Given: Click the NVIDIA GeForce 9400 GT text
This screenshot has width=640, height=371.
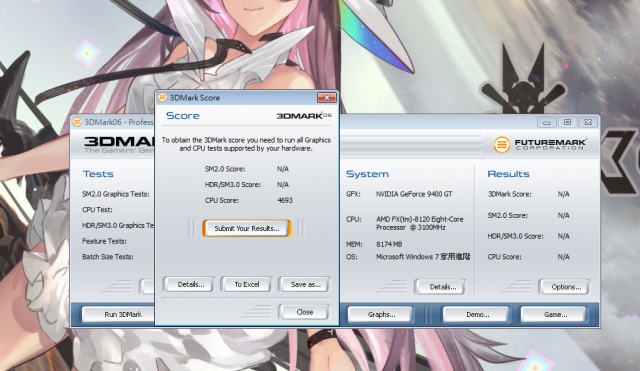Looking at the screenshot, I should coord(414,194).
